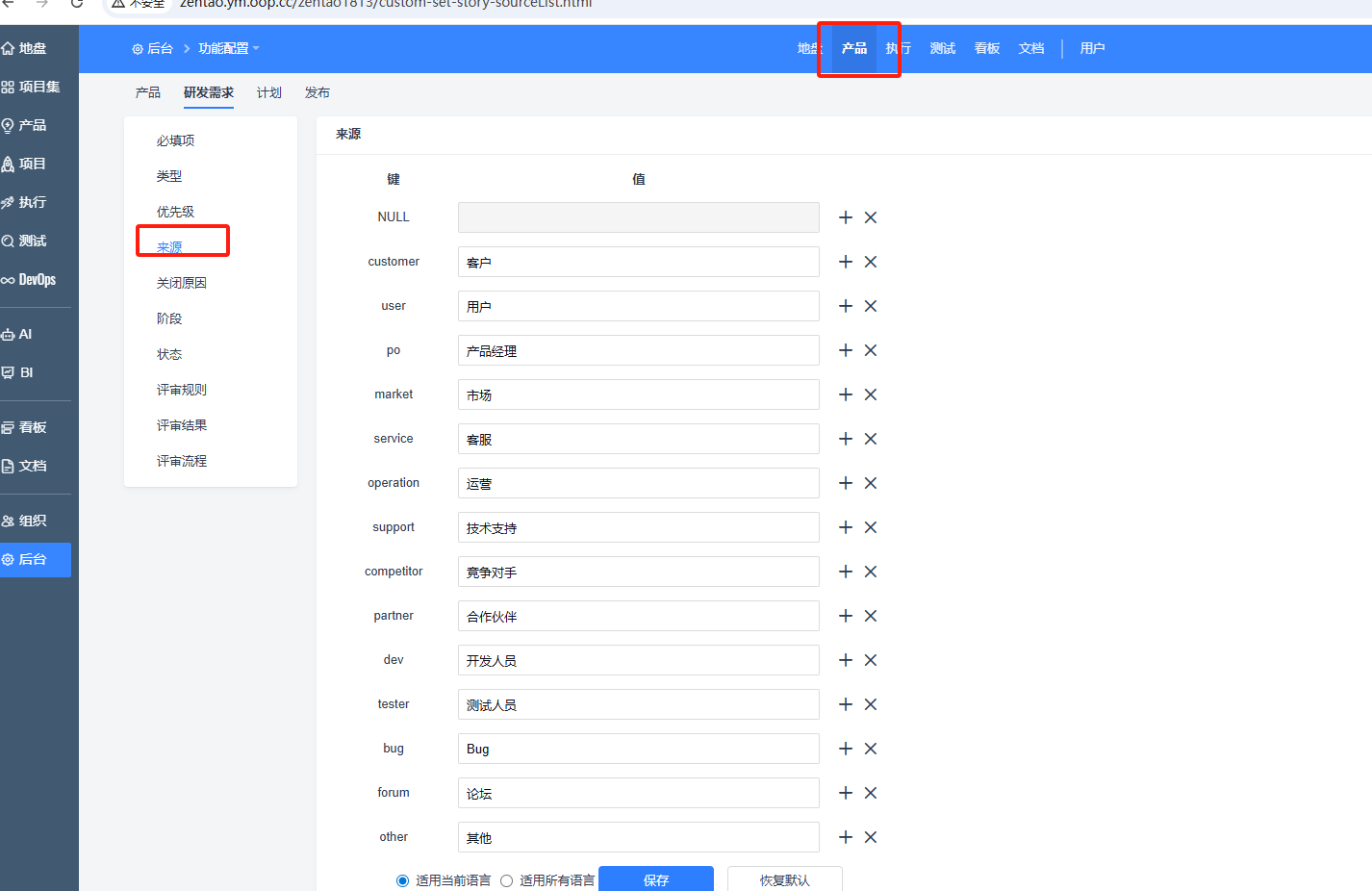Switch to 用户 in the top navigation bar

(1092, 48)
